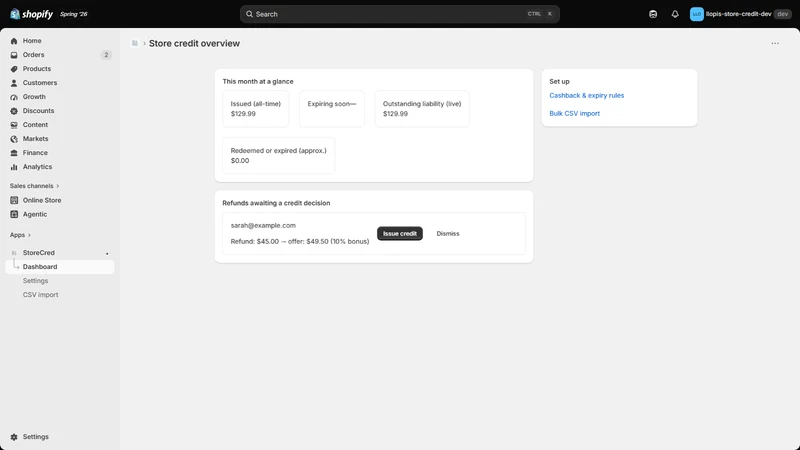Click the search magnifier icon
800x450 pixels.
pos(249,14)
